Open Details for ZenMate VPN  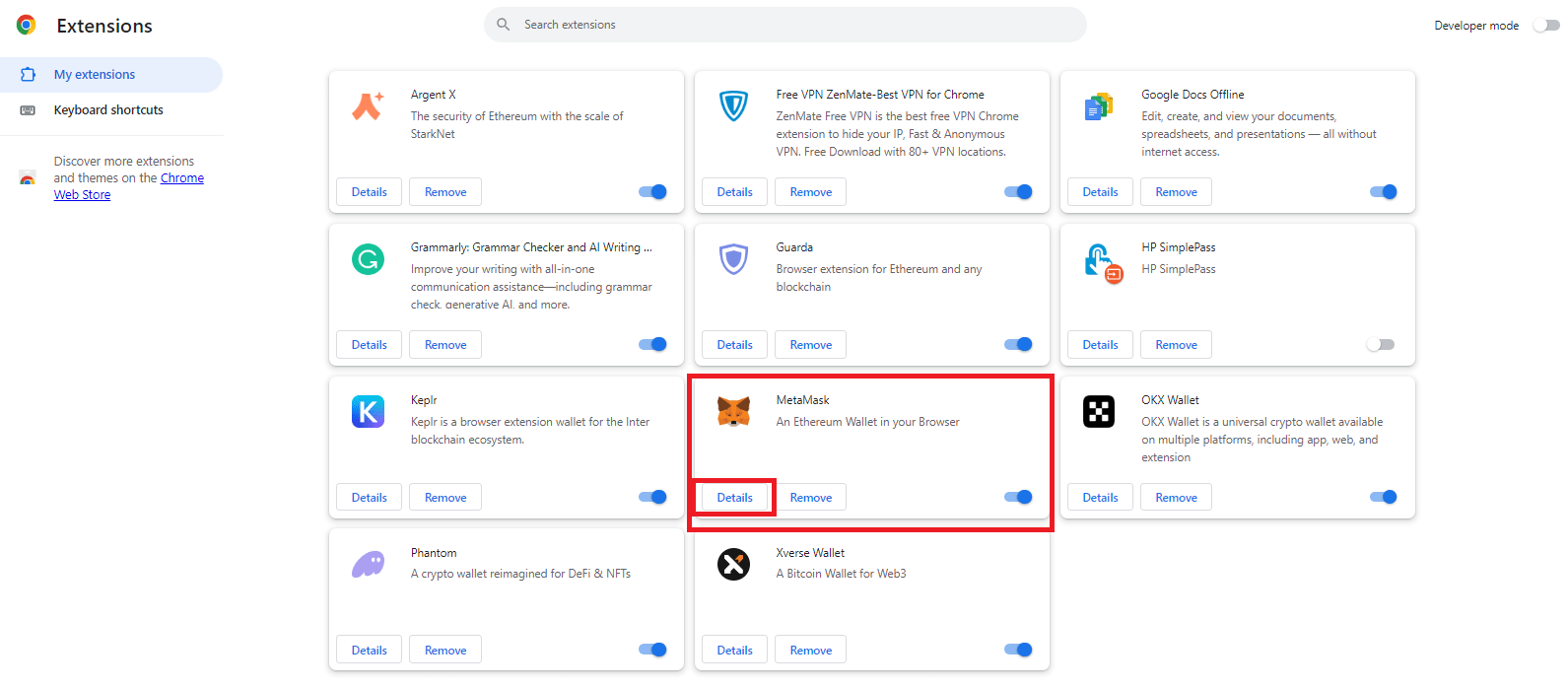[735, 192]
